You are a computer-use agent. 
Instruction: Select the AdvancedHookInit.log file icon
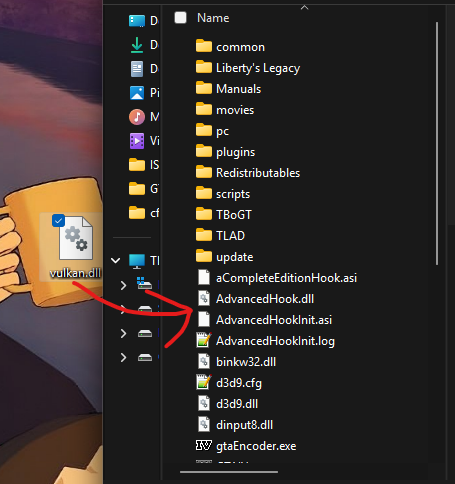pos(204,340)
